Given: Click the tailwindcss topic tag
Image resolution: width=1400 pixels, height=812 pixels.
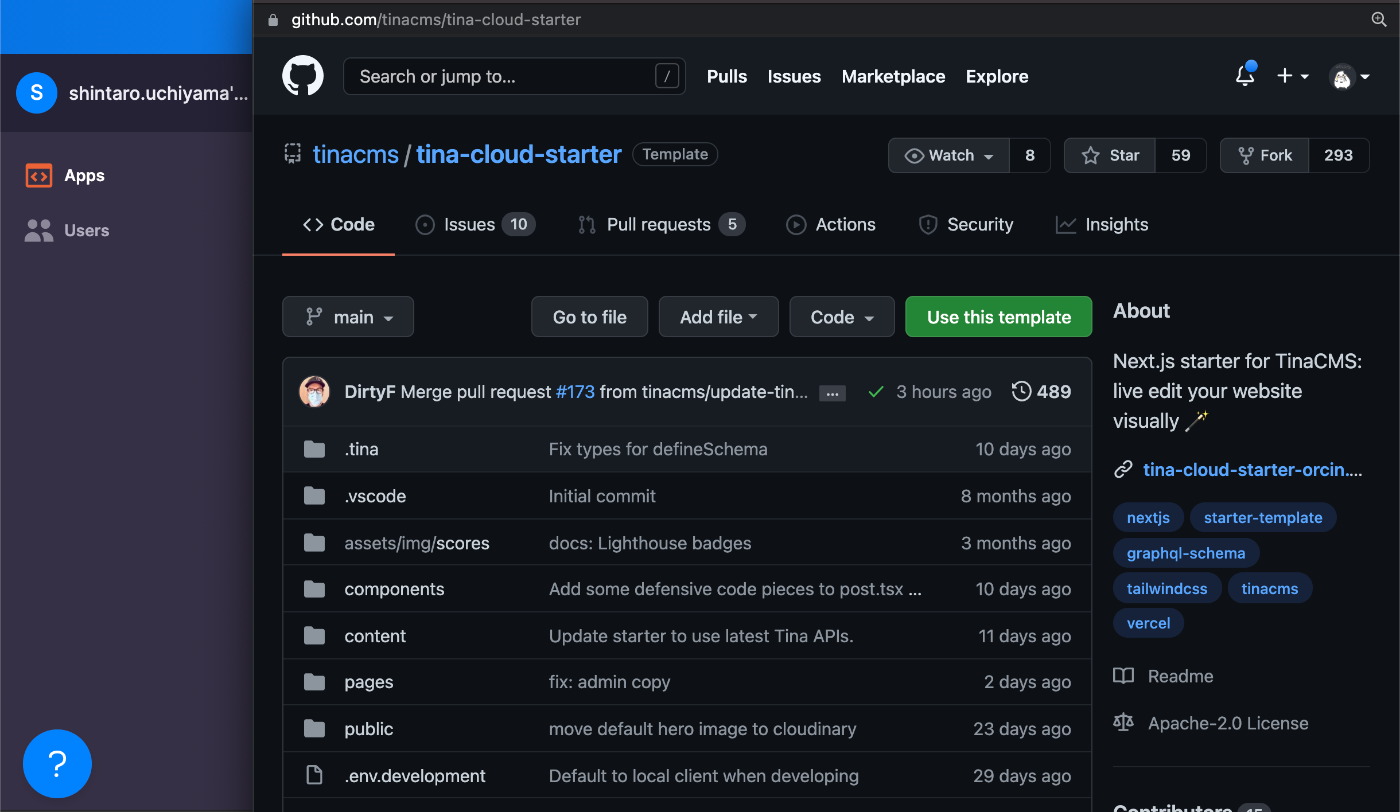Looking at the screenshot, I should pos(1167,589).
